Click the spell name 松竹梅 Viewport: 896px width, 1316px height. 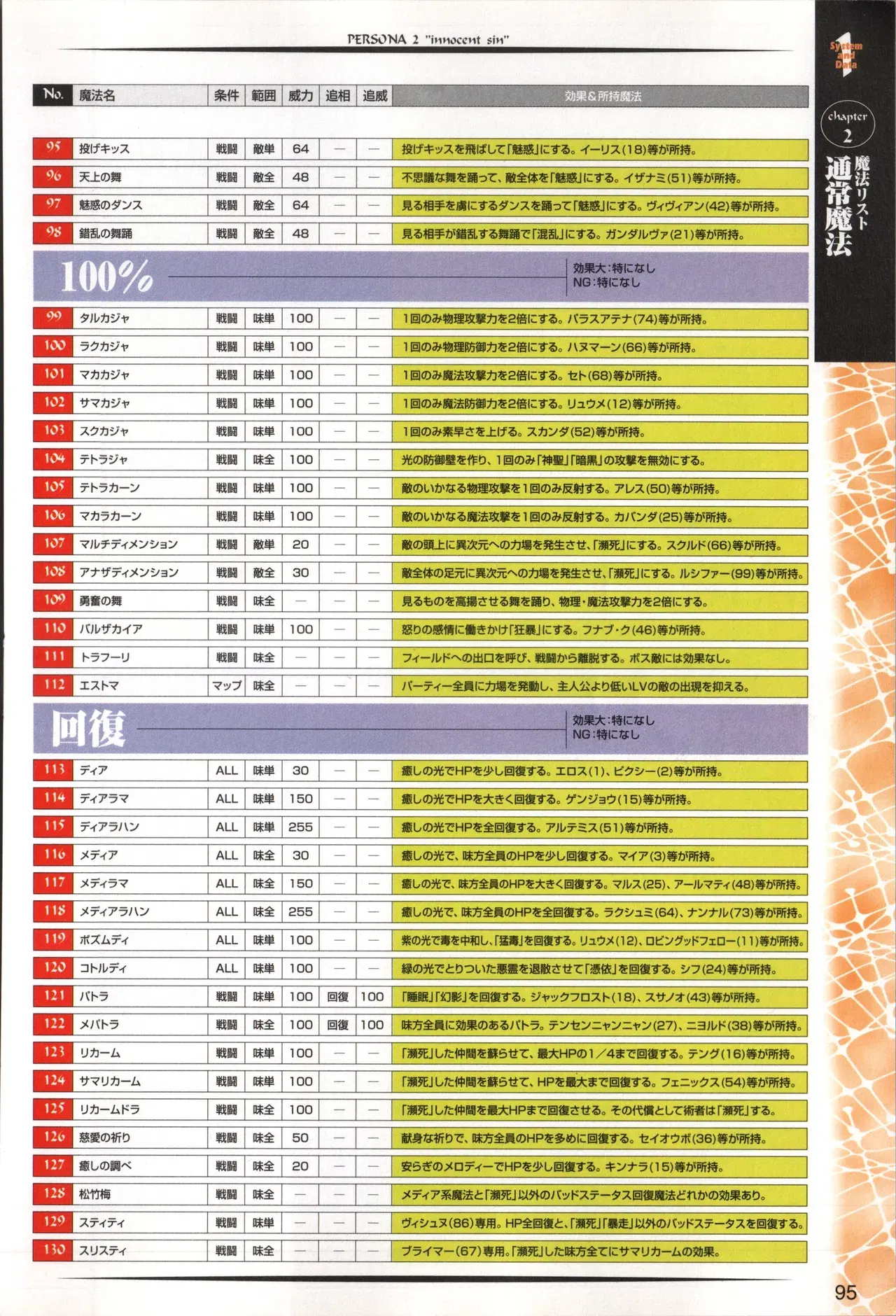pos(94,1195)
